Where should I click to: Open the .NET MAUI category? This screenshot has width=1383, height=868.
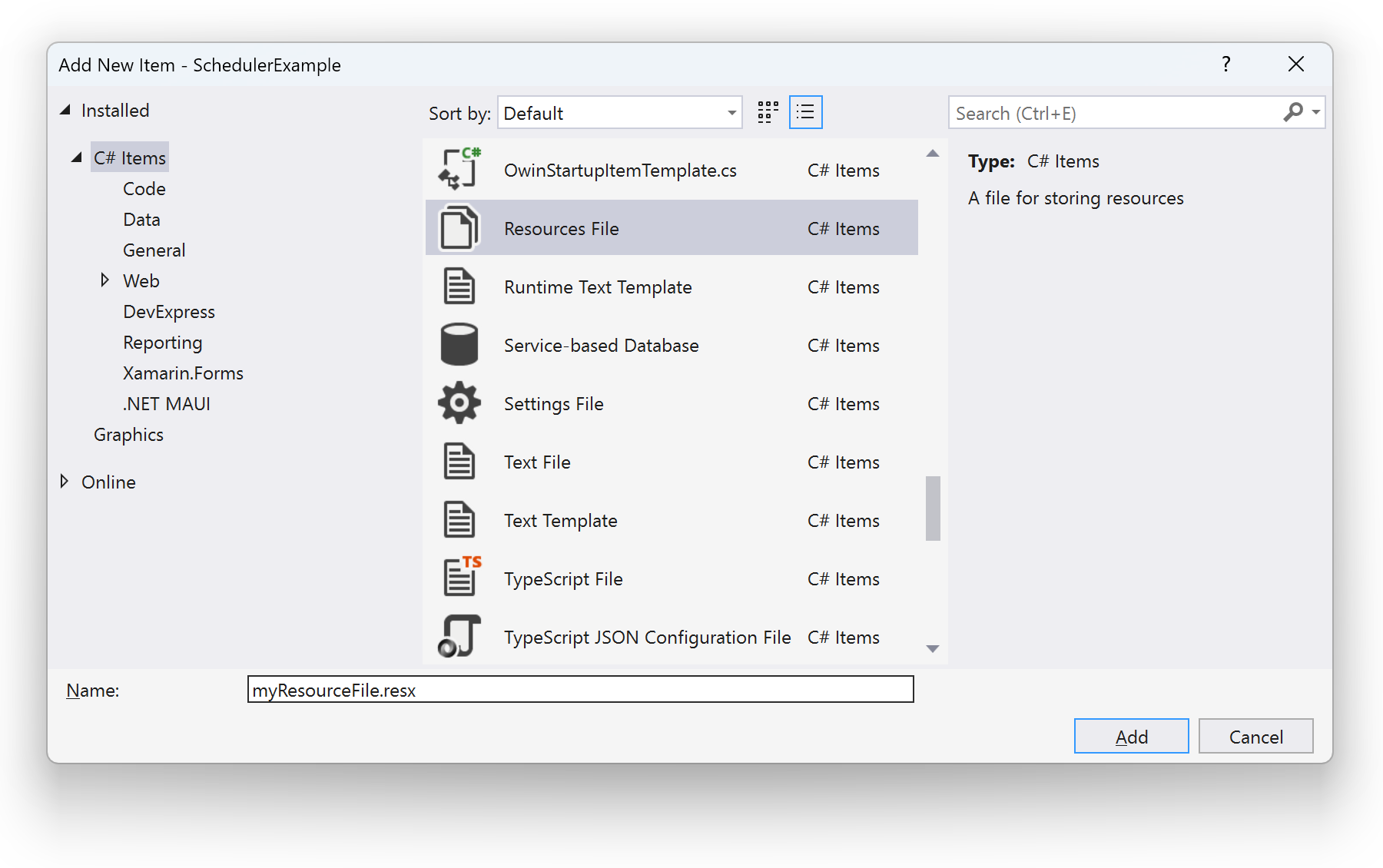tap(167, 404)
